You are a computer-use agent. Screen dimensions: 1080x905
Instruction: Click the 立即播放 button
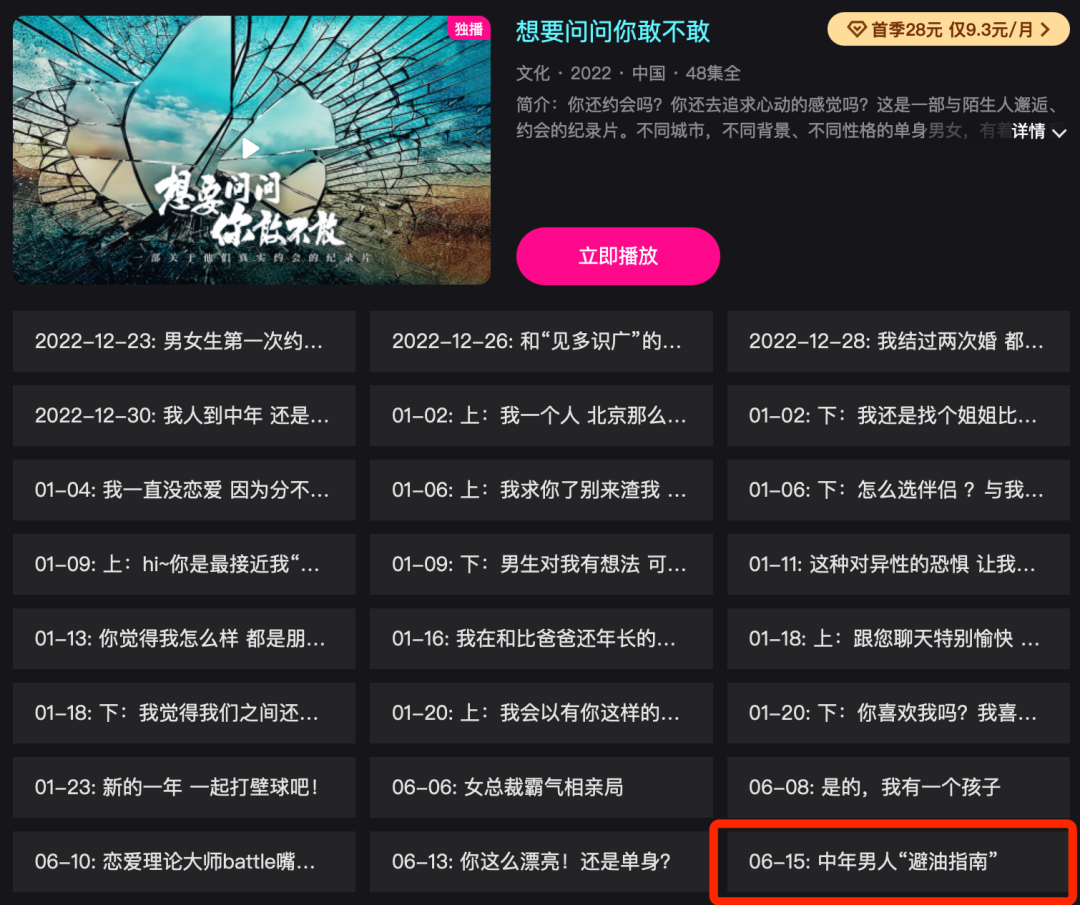618,256
